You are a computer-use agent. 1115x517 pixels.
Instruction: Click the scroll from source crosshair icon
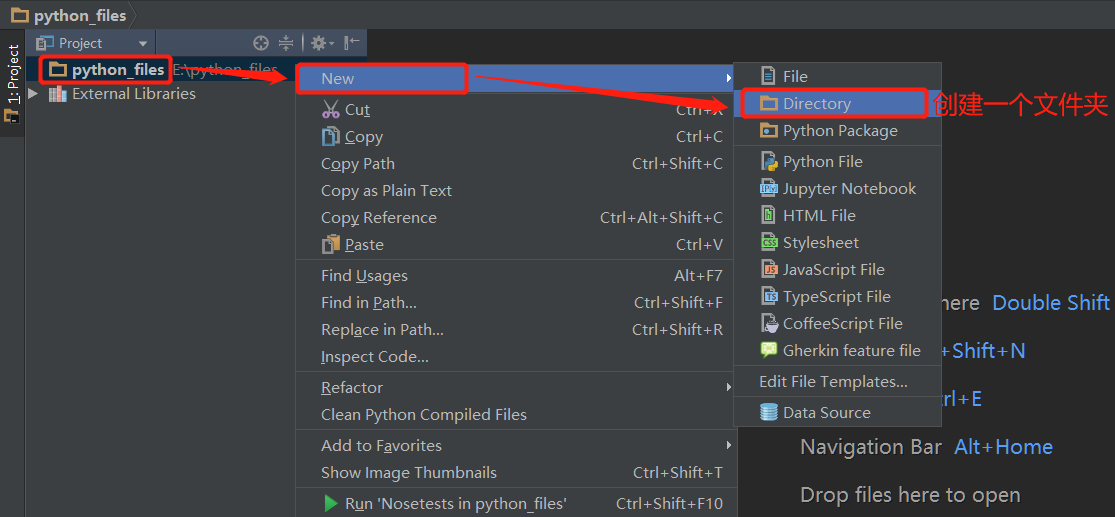pyautogui.click(x=261, y=43)
